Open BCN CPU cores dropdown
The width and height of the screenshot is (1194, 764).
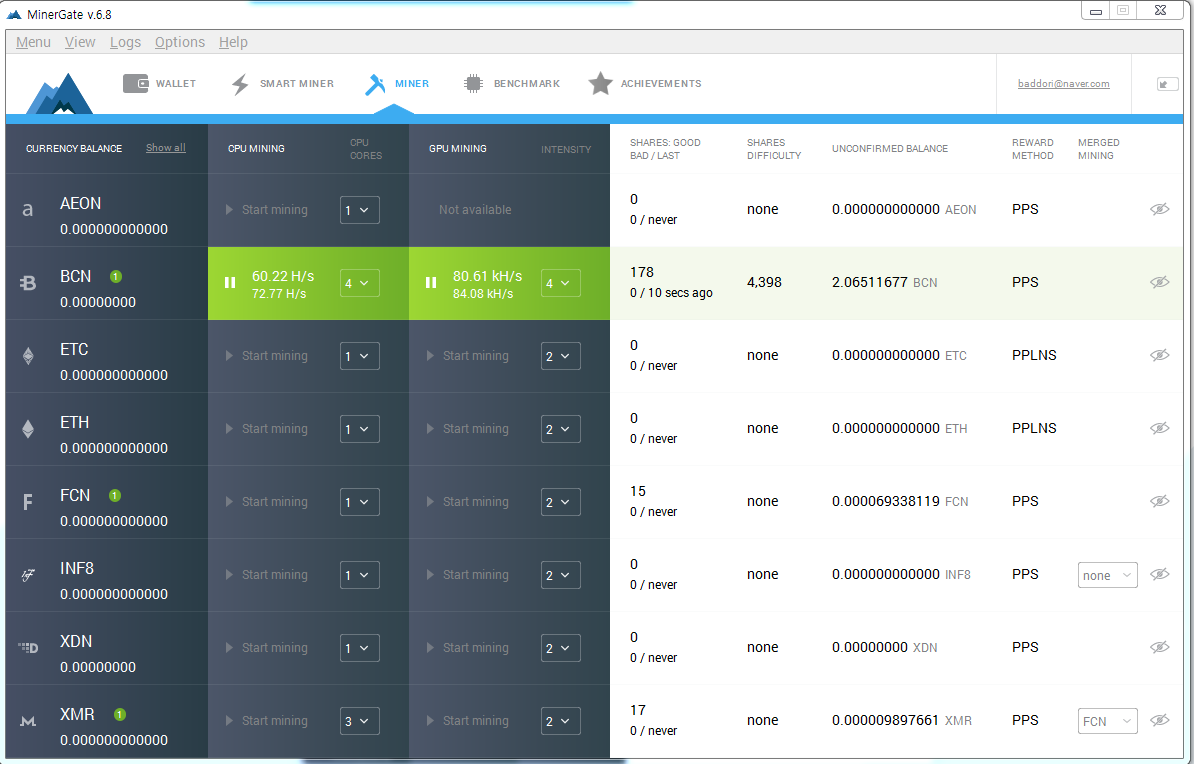[x=359, y=283]
